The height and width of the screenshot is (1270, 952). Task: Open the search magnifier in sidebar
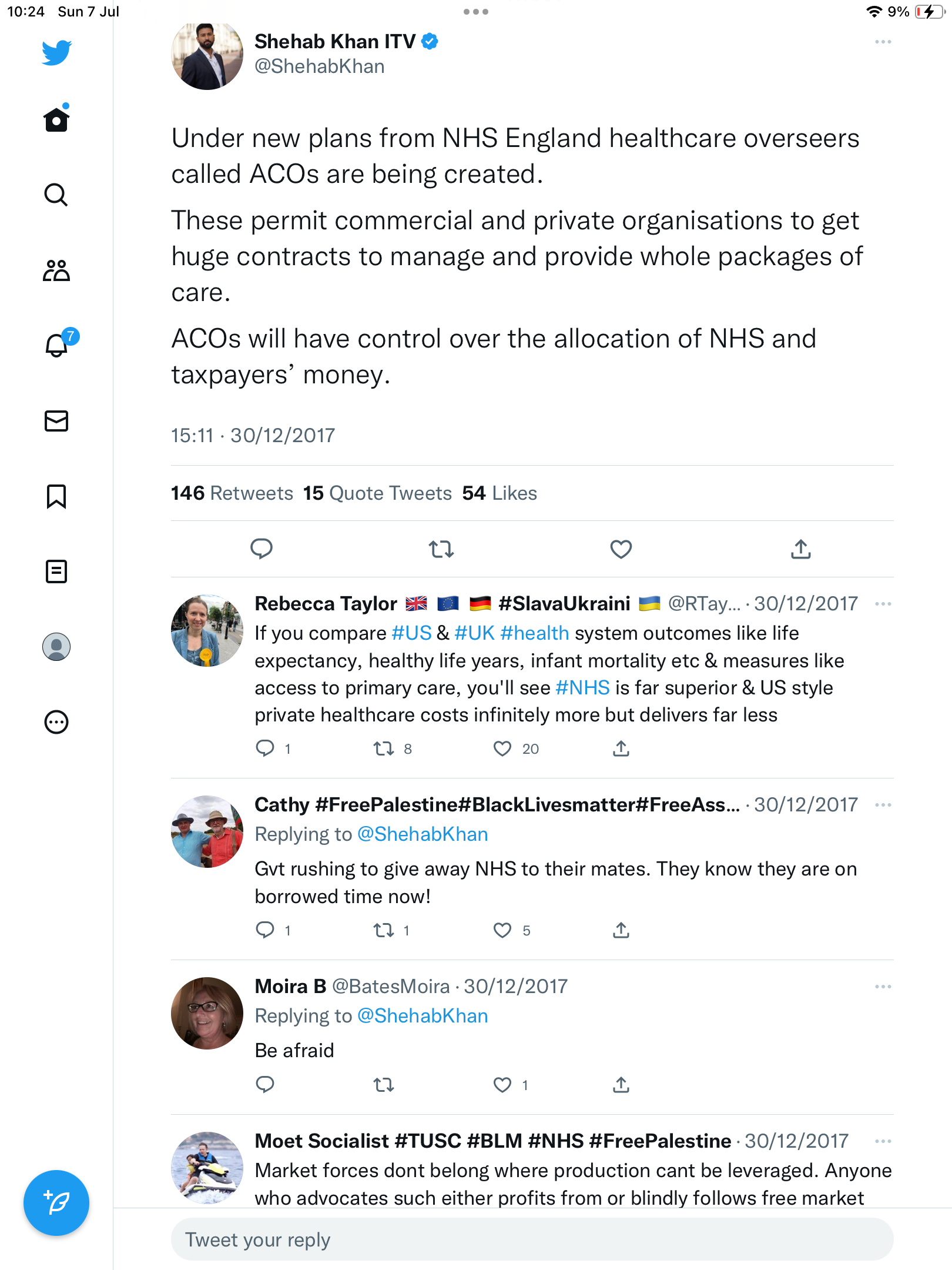coord(56,195)
